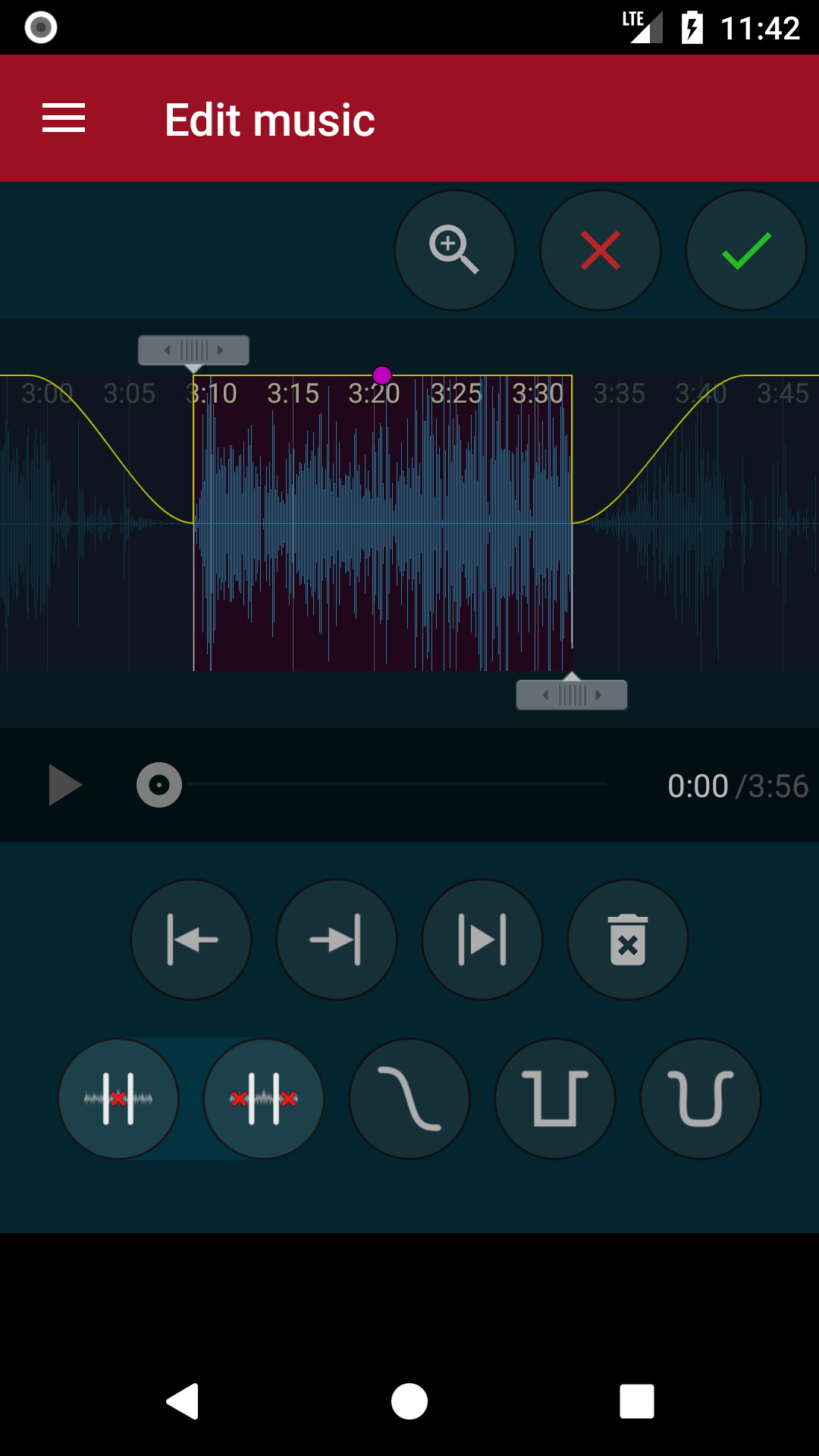Tap the 0:00 current time readout
The height and width of the screenshot is (1456, 819).
(x=698, y=786)
